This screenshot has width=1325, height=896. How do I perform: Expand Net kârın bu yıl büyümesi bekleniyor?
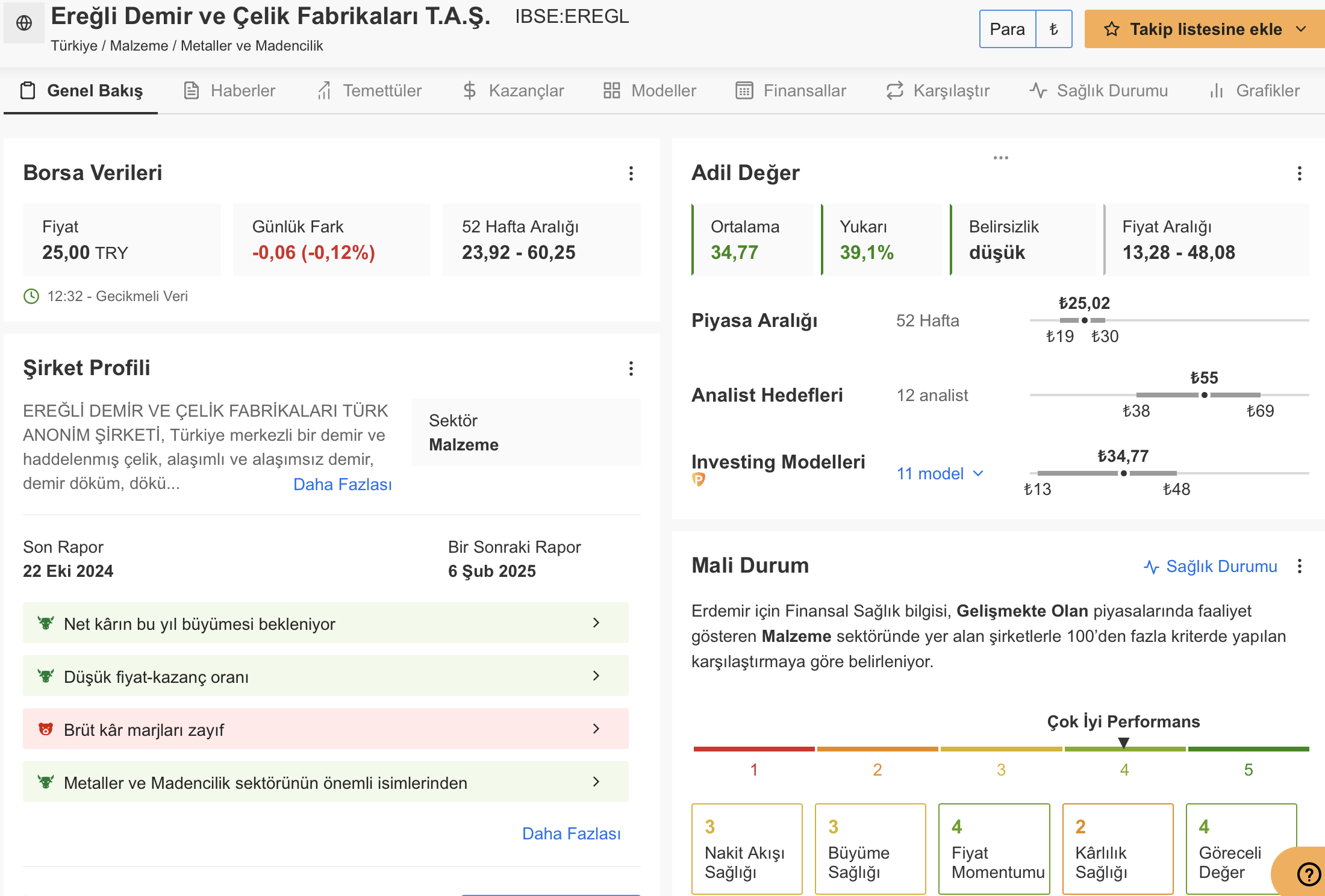tap(326, 623)
